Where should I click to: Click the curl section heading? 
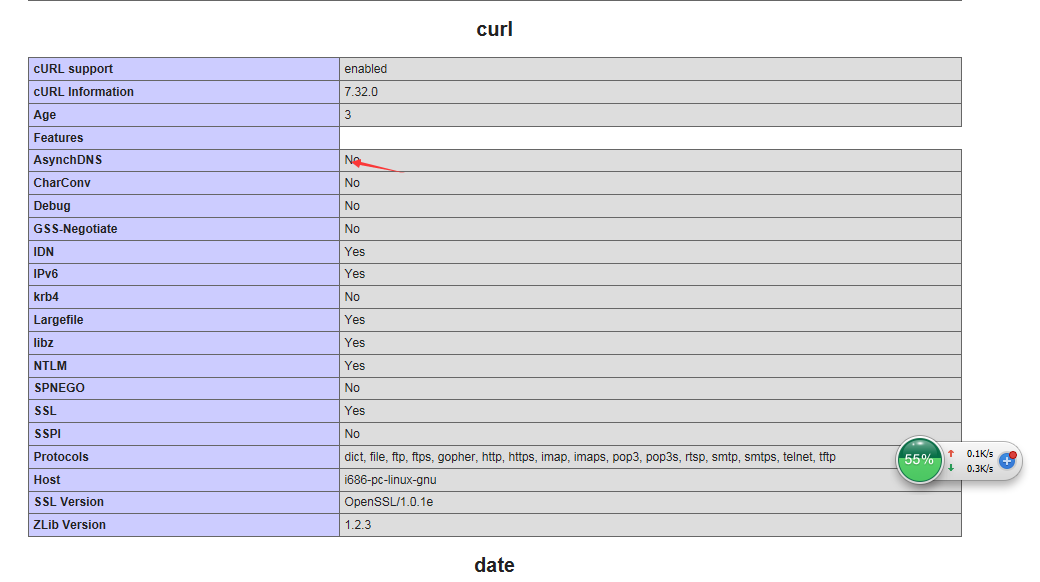coord(494,30)
